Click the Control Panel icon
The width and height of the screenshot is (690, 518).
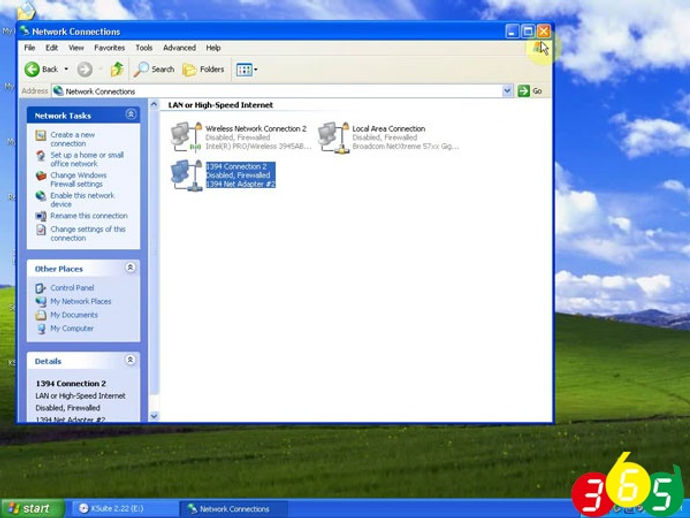pos(40,288)
